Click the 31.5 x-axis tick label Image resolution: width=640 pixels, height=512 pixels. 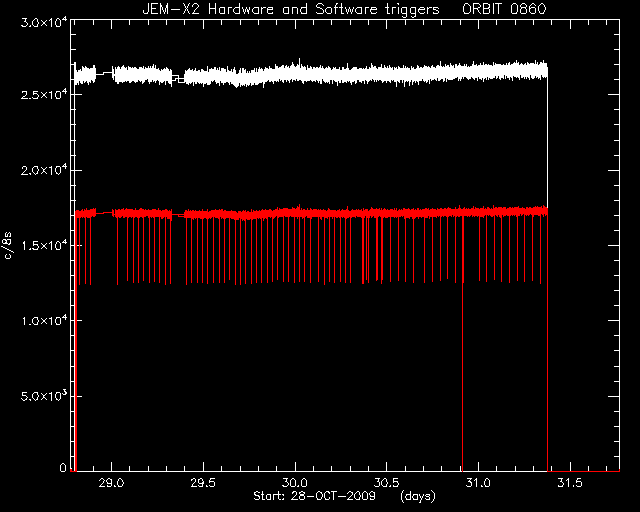(x=569, y=483)
